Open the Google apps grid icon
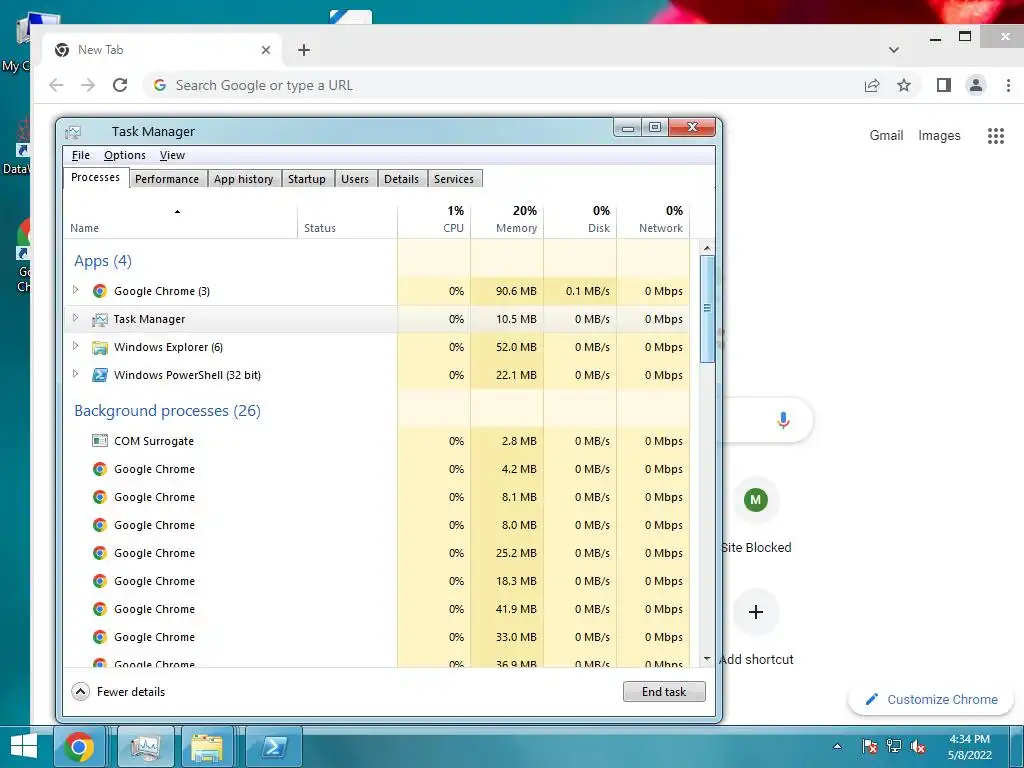 (996, 136)
